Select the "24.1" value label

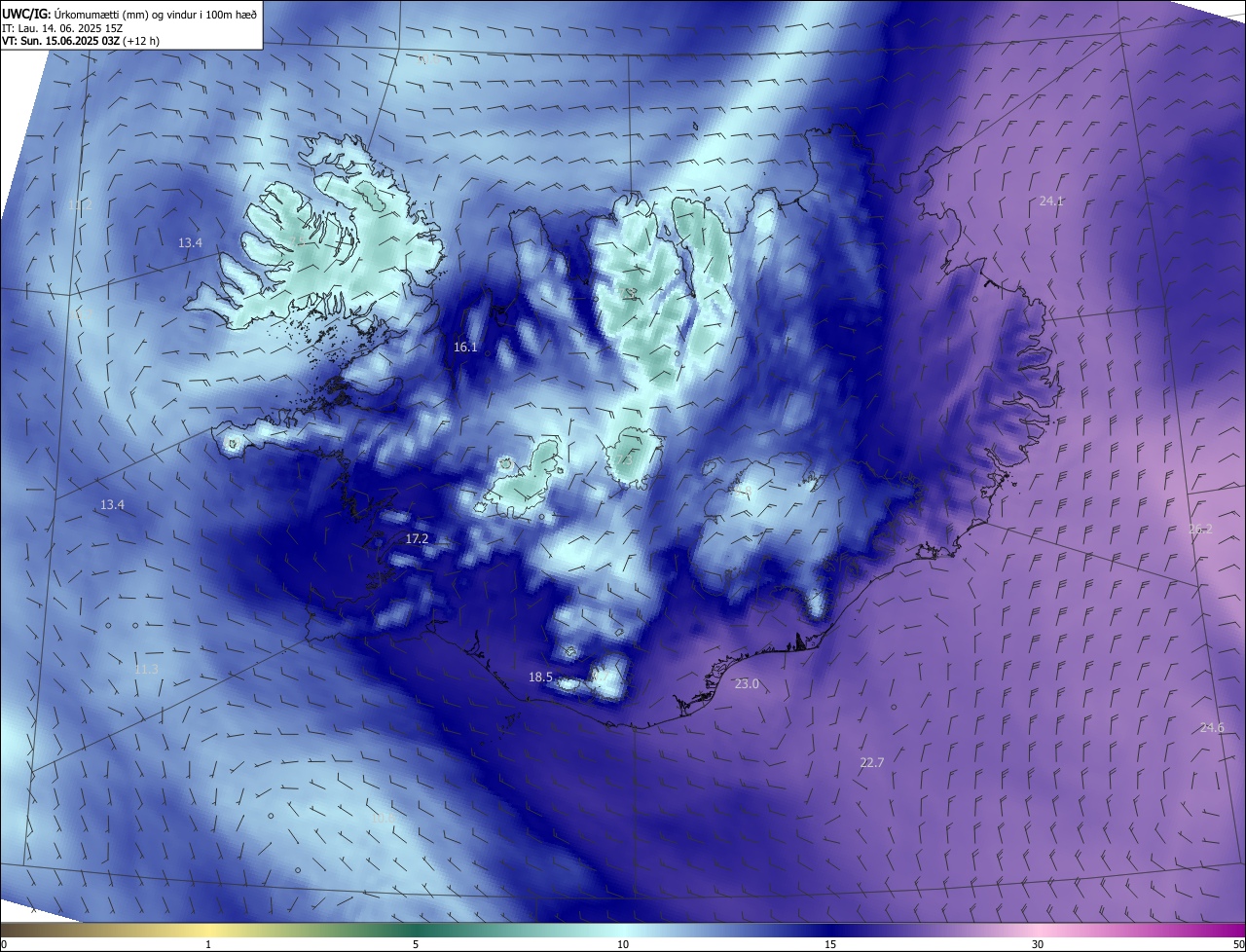pyautogui.click(x=1051, y=201)
